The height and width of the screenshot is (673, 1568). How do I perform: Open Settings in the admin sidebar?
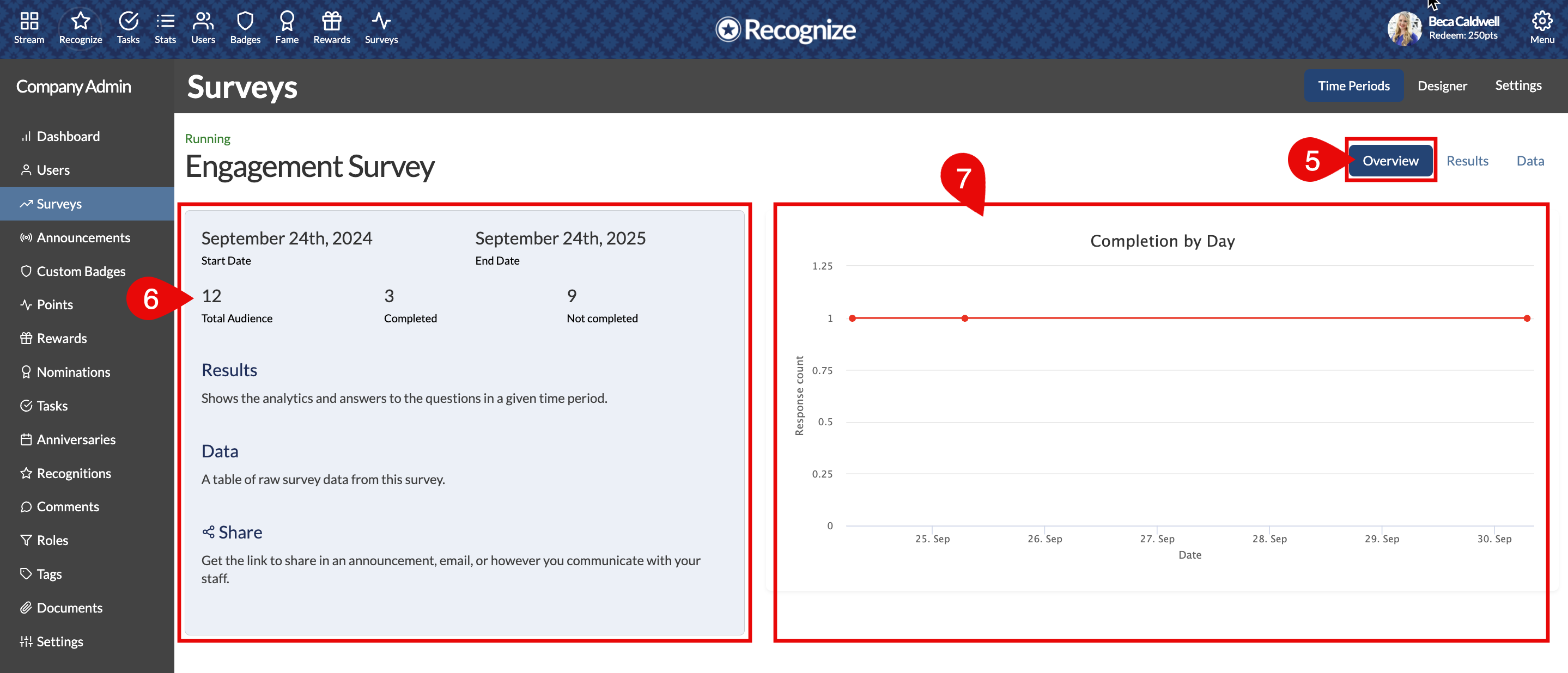pyautogui.click(x=87, y=641)
